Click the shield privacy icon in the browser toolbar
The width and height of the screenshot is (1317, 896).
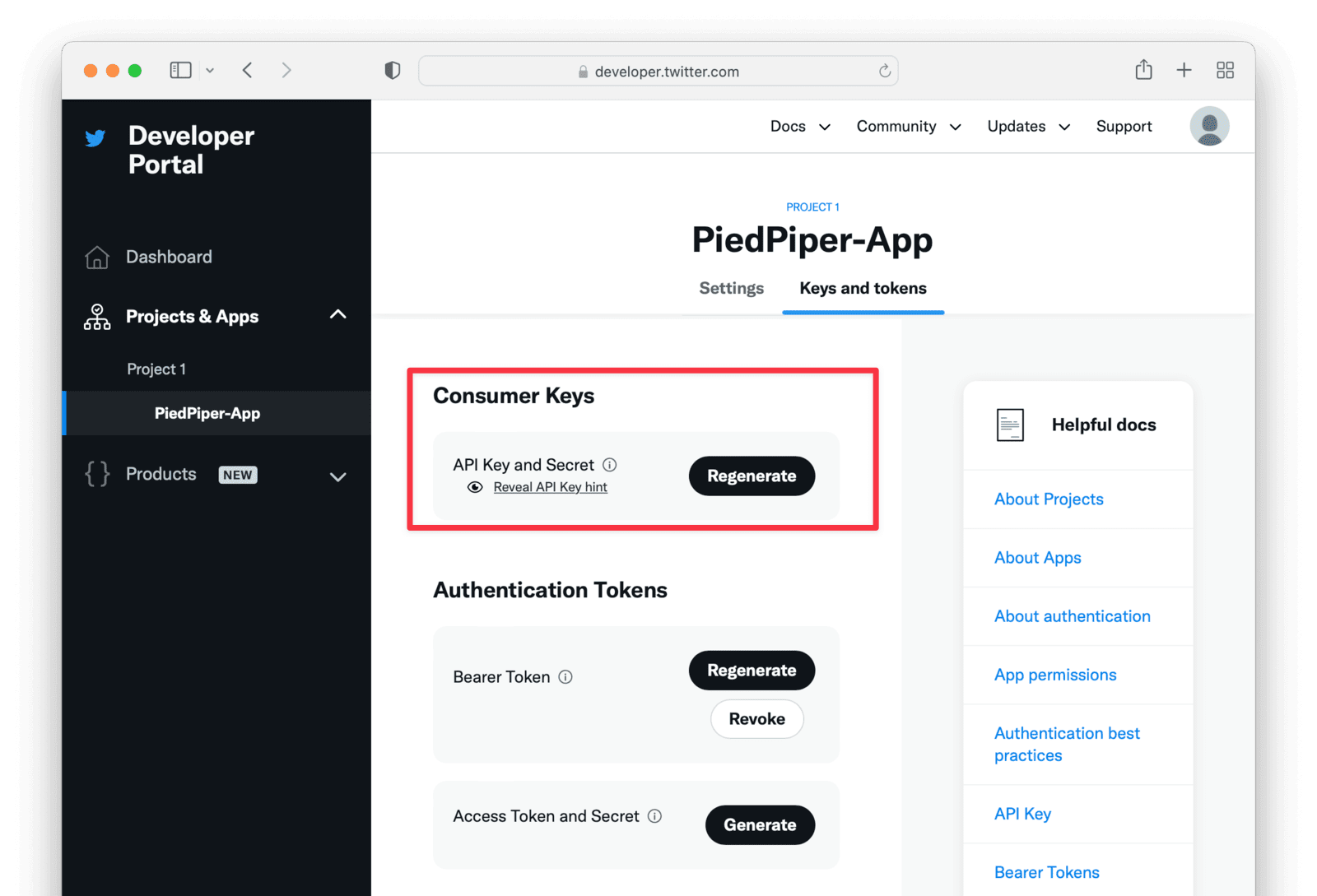(x=393, y=70)
